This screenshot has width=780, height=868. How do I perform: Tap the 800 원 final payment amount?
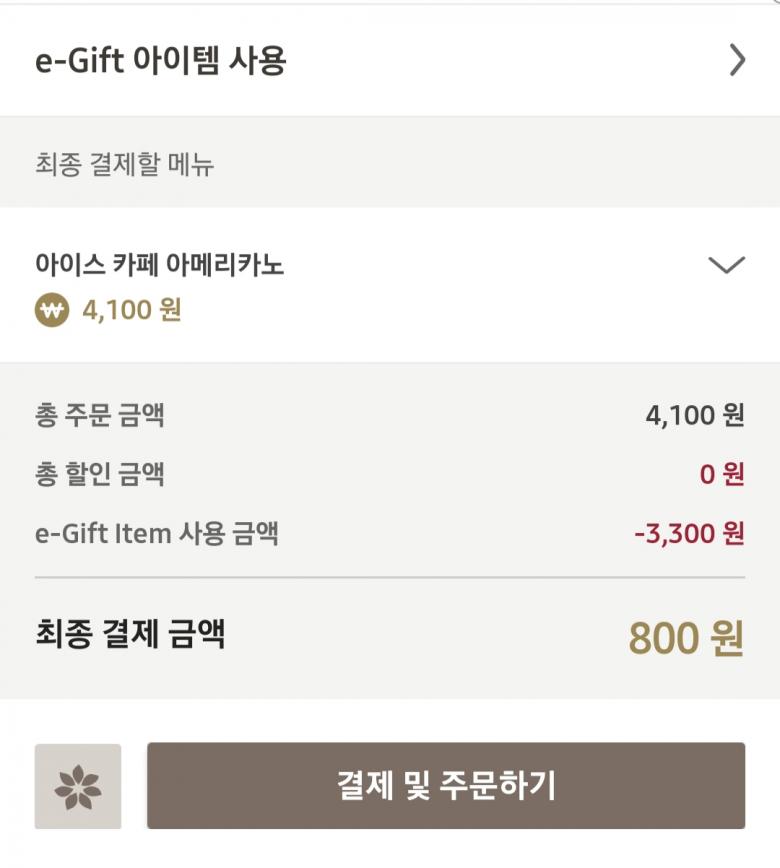(686, 638)
